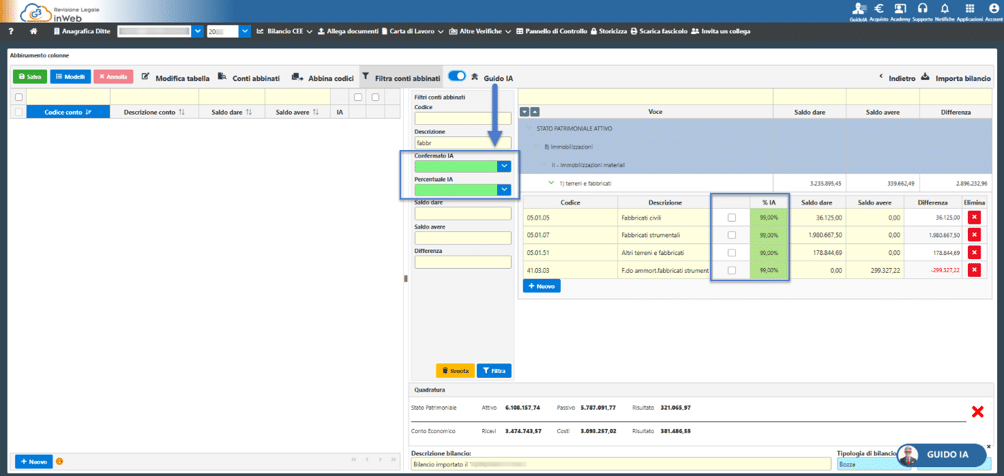This screenshot has width=1004, height=476.
Task: Open the Acquisto euro icon
Action: click(x=880, y=9)
